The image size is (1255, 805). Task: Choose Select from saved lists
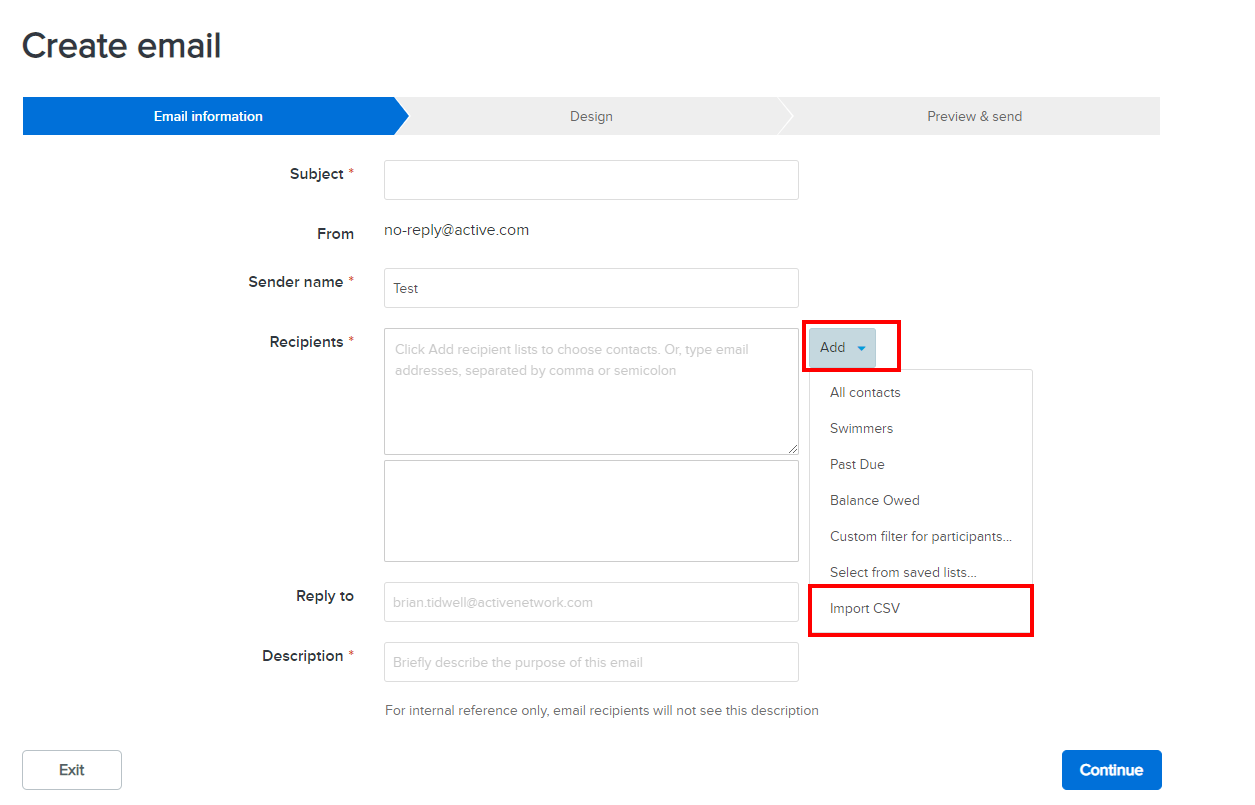[x=903, y=572]
